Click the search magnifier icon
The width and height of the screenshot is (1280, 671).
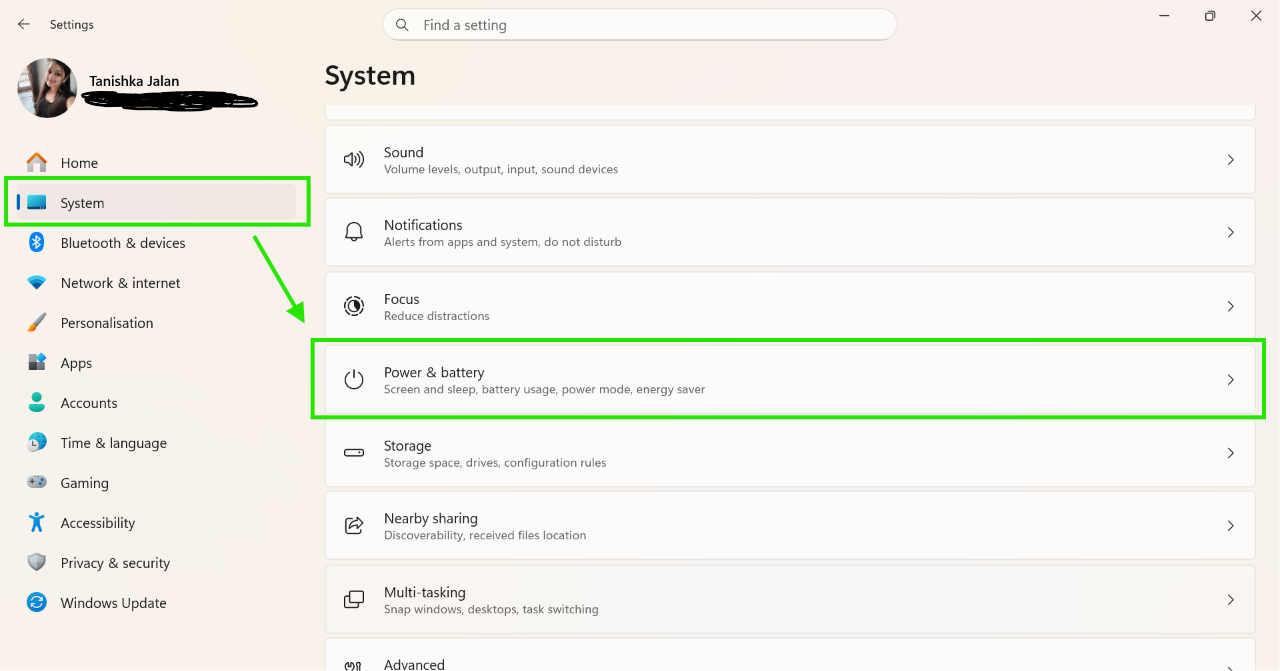click(x=403, y=25)
